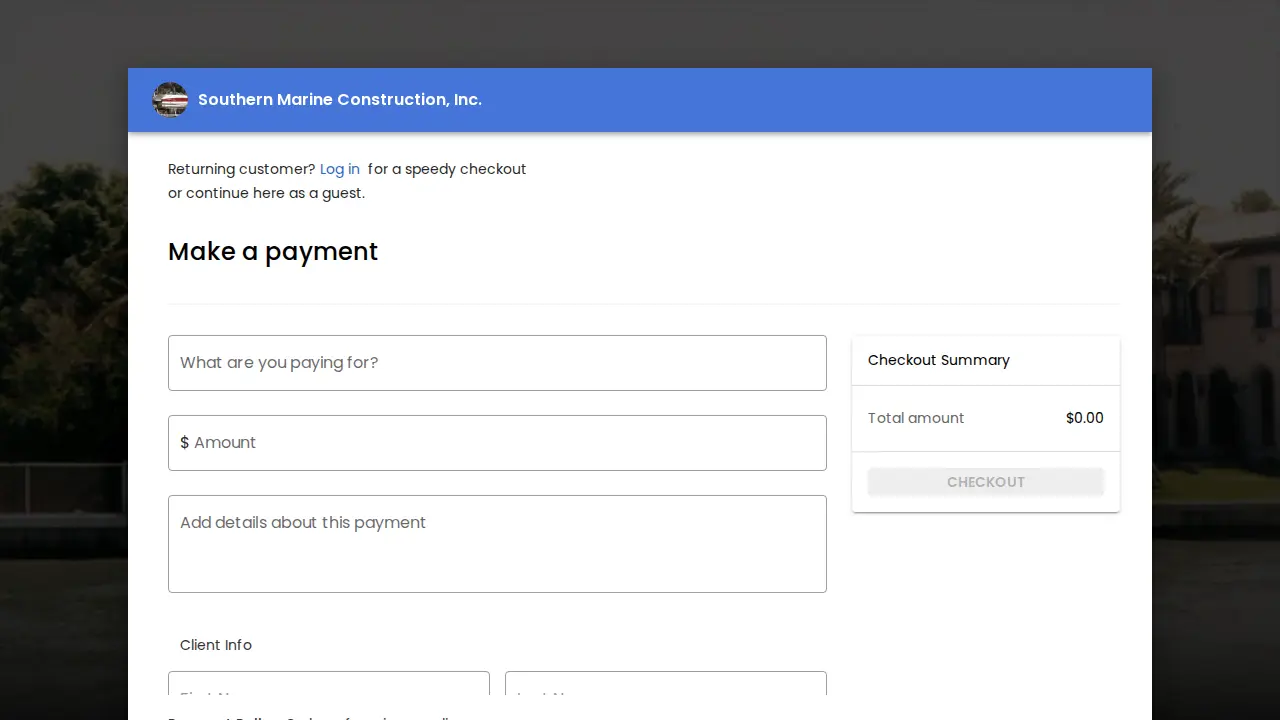Viewport: 1280px width, 720px height.
Task: Click the 'Make a payment' heading
Action: (x=273, y=251)
